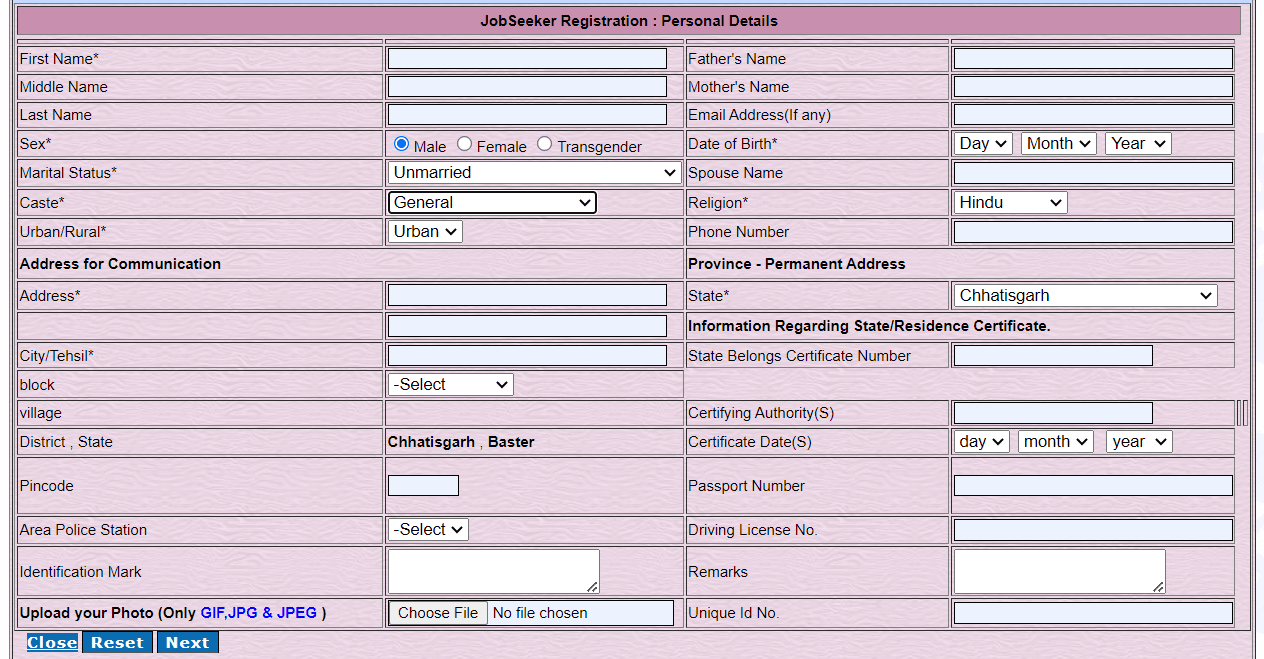1264x659 pixels.
Task: Open the Area Police Station dropdown
Action: [428, 530]
